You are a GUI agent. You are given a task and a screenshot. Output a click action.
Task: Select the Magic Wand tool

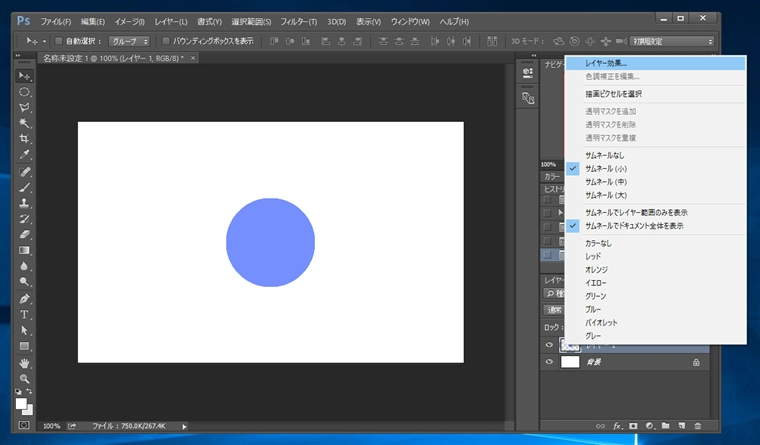(24, 123)
